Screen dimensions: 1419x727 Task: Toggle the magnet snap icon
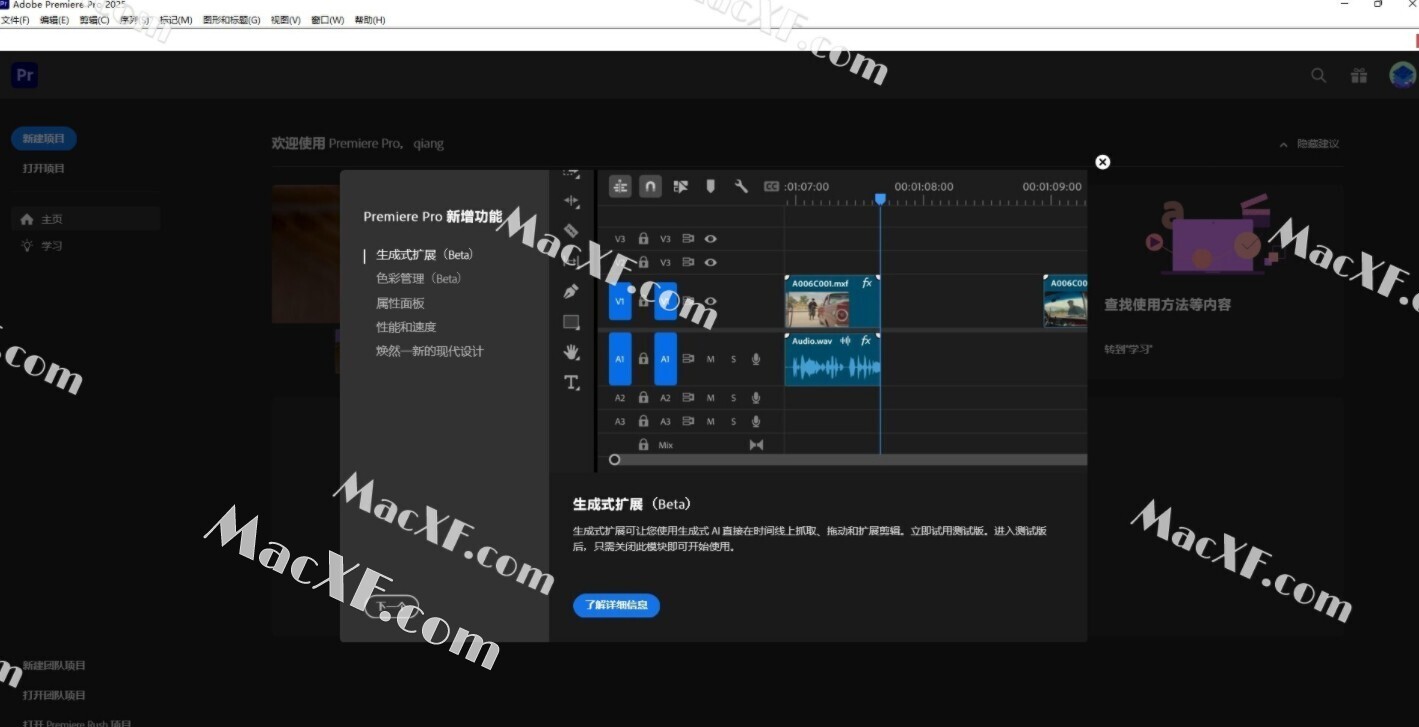pos(650,186)
